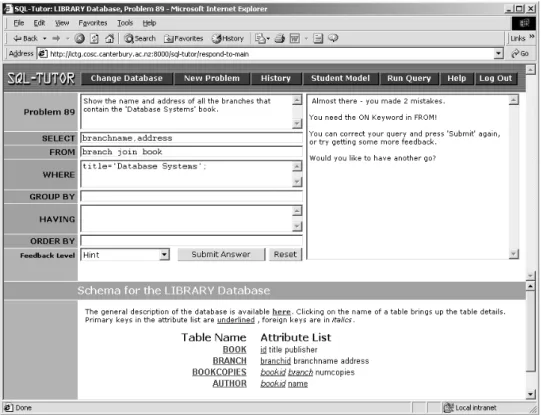Click the Reset button

pyautogui.click(x=285, y=255)
